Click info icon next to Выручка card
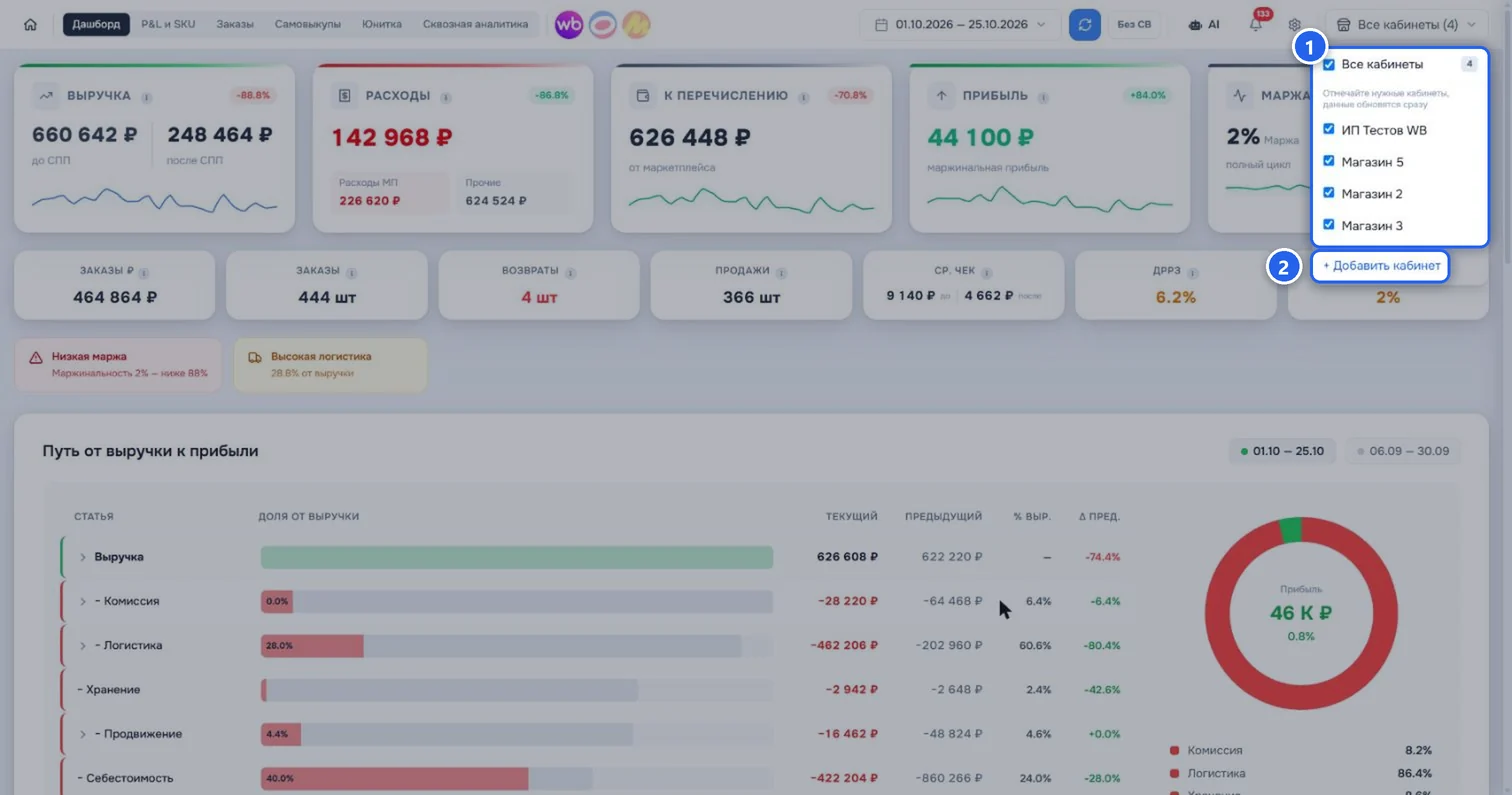 [x=146, y=97]
